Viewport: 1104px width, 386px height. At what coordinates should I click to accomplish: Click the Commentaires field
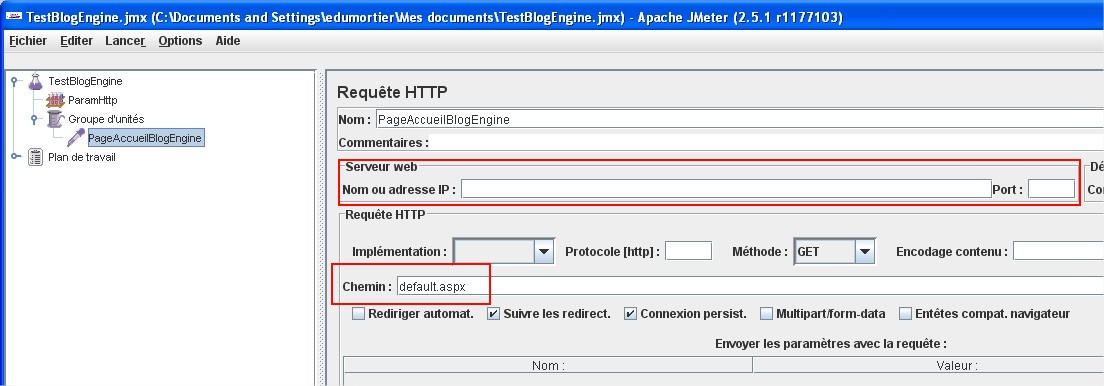pos(767,142)
